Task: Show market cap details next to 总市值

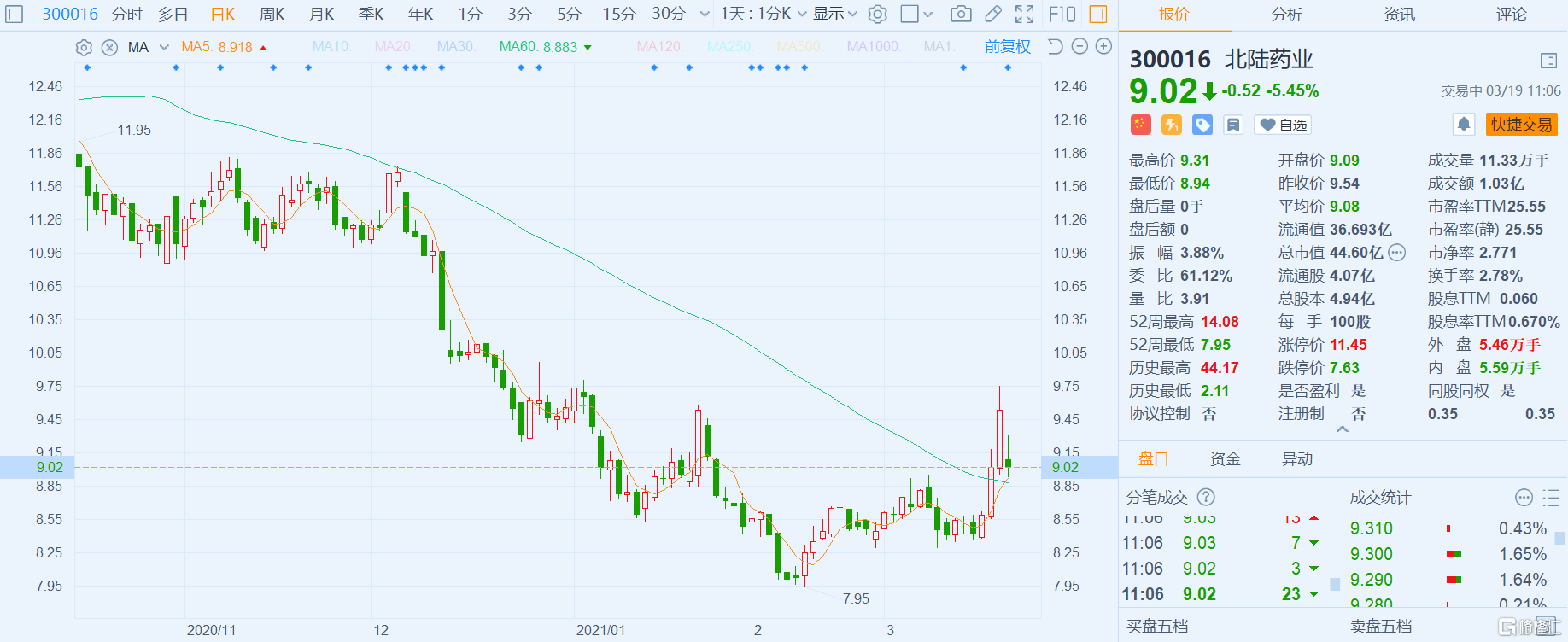Action: pyautogui.click(x=1397, y=253)
